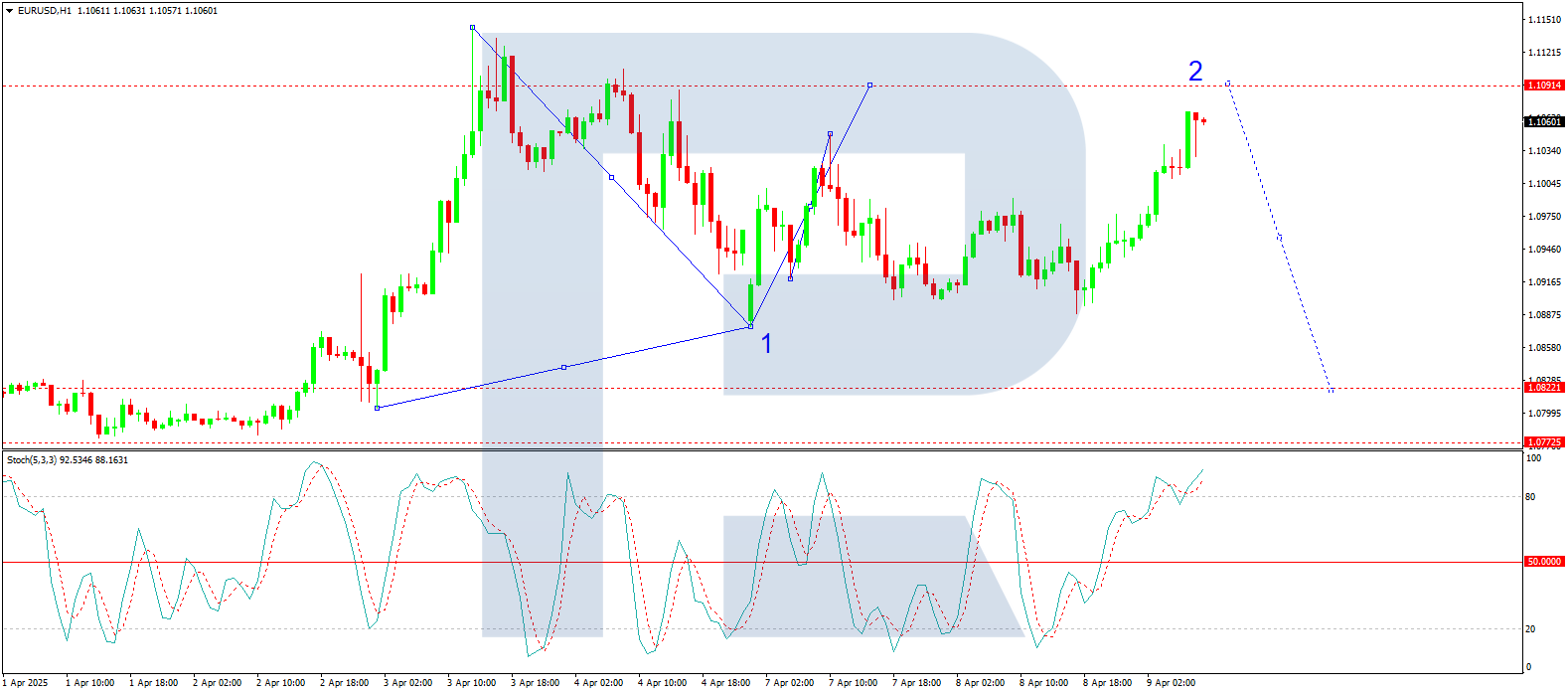Click the 1.09750 price axis label
Image resolution: width=1568 pixels, height=694 pixels.
coord(1544,217)
